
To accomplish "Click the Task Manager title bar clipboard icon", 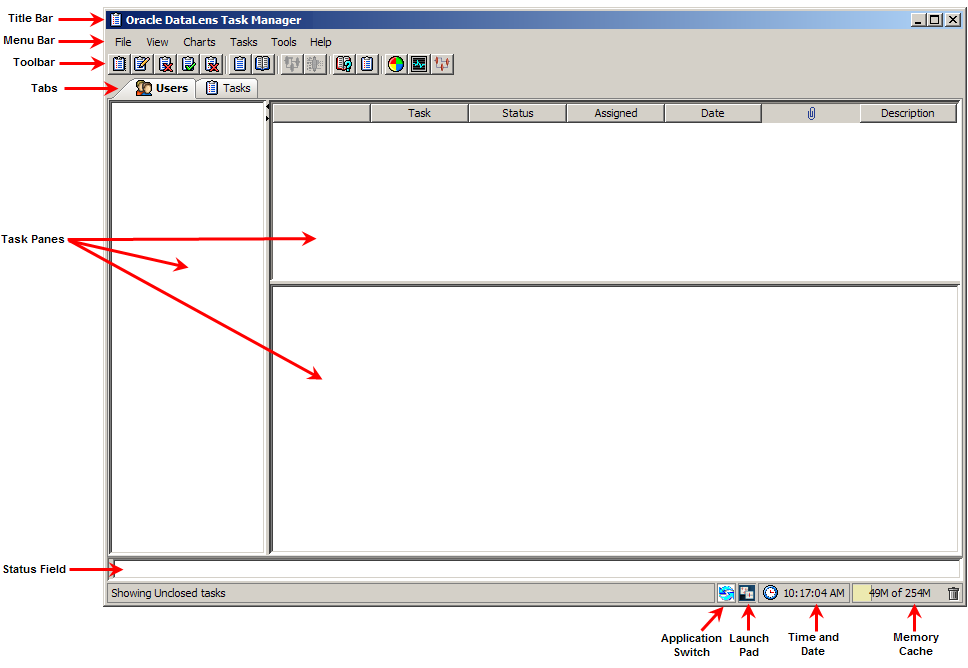I will point(115,20).
